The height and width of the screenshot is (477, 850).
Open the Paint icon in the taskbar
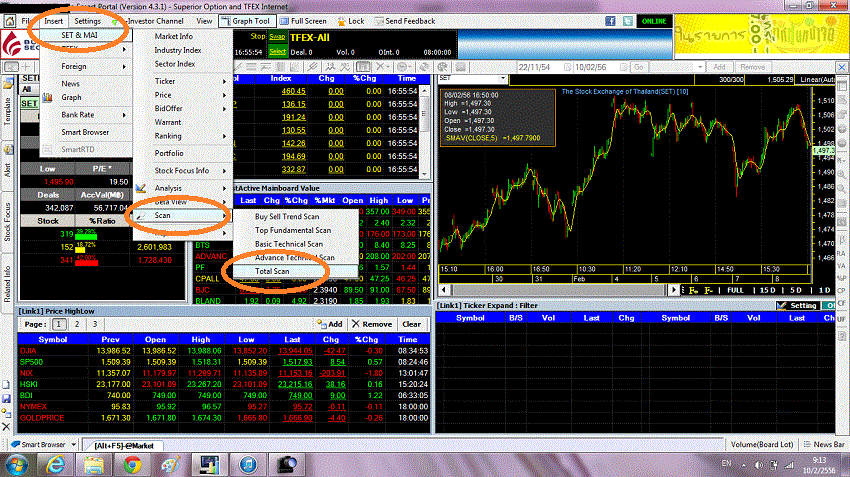pos(170,465)
